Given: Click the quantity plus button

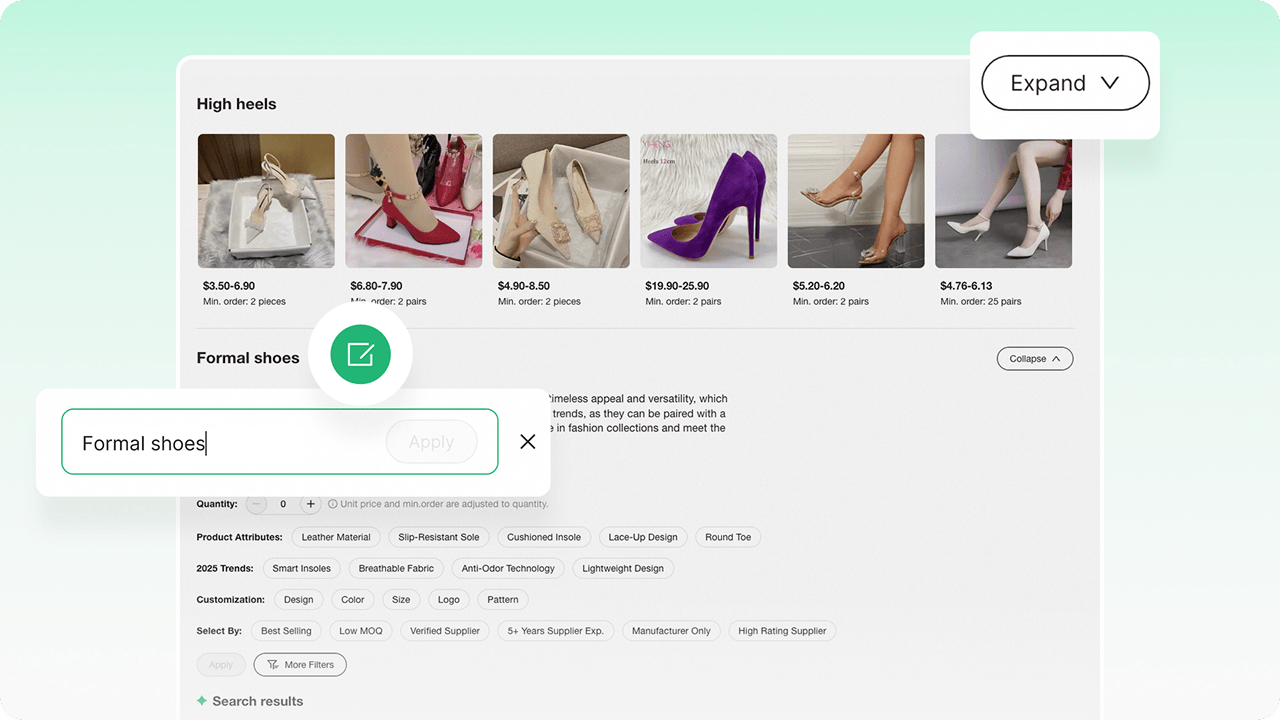Looking at the screenshot, I should [x=311, y=504].
